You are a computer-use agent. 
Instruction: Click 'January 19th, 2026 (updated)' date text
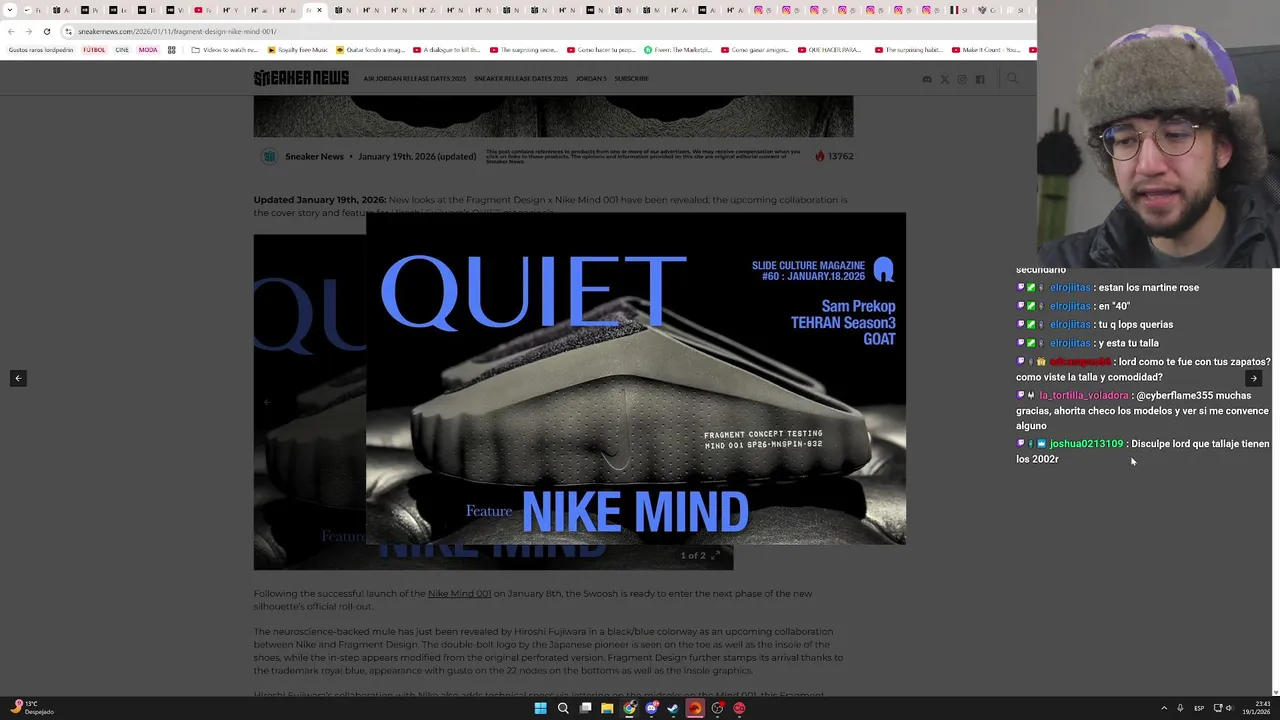pos(417,156)
